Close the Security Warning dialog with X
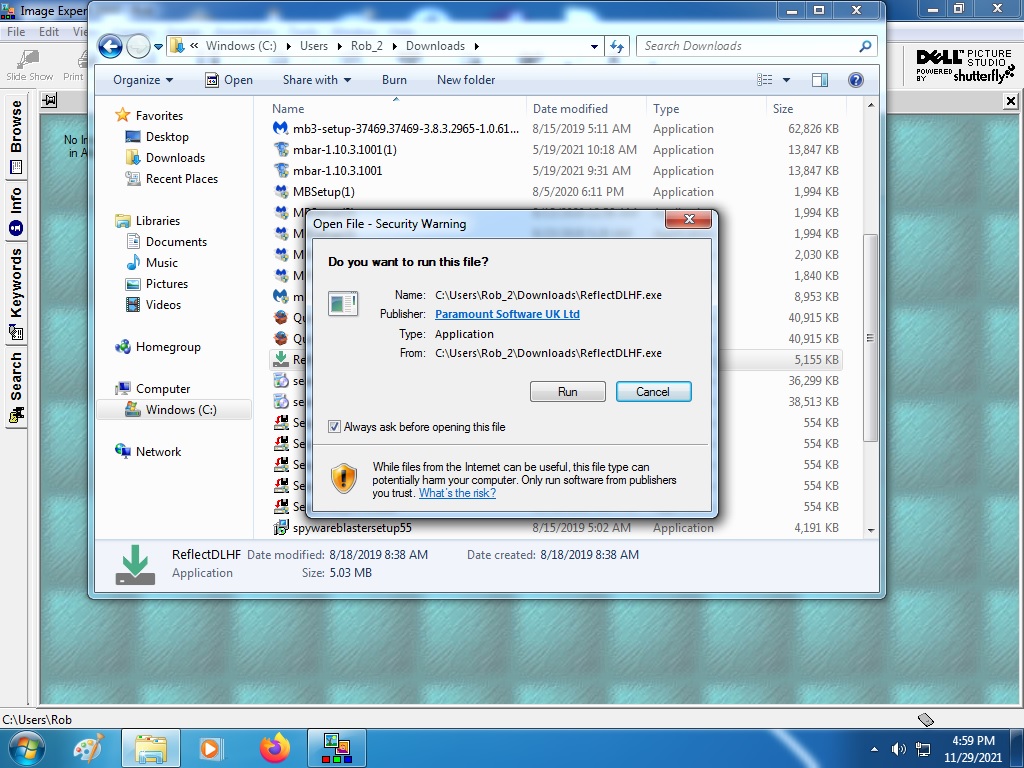 (x=688, y=219)
